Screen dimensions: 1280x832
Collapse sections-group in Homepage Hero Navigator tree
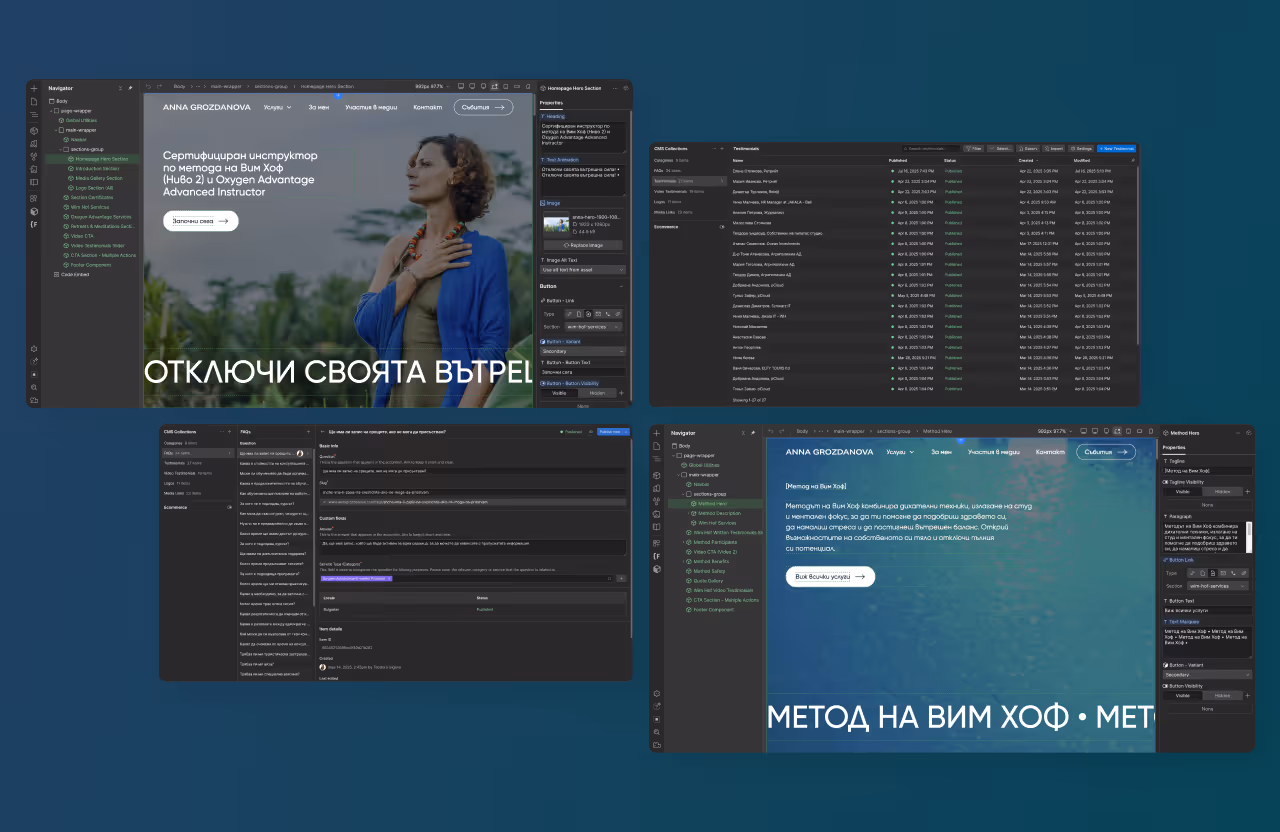point(60,150)
